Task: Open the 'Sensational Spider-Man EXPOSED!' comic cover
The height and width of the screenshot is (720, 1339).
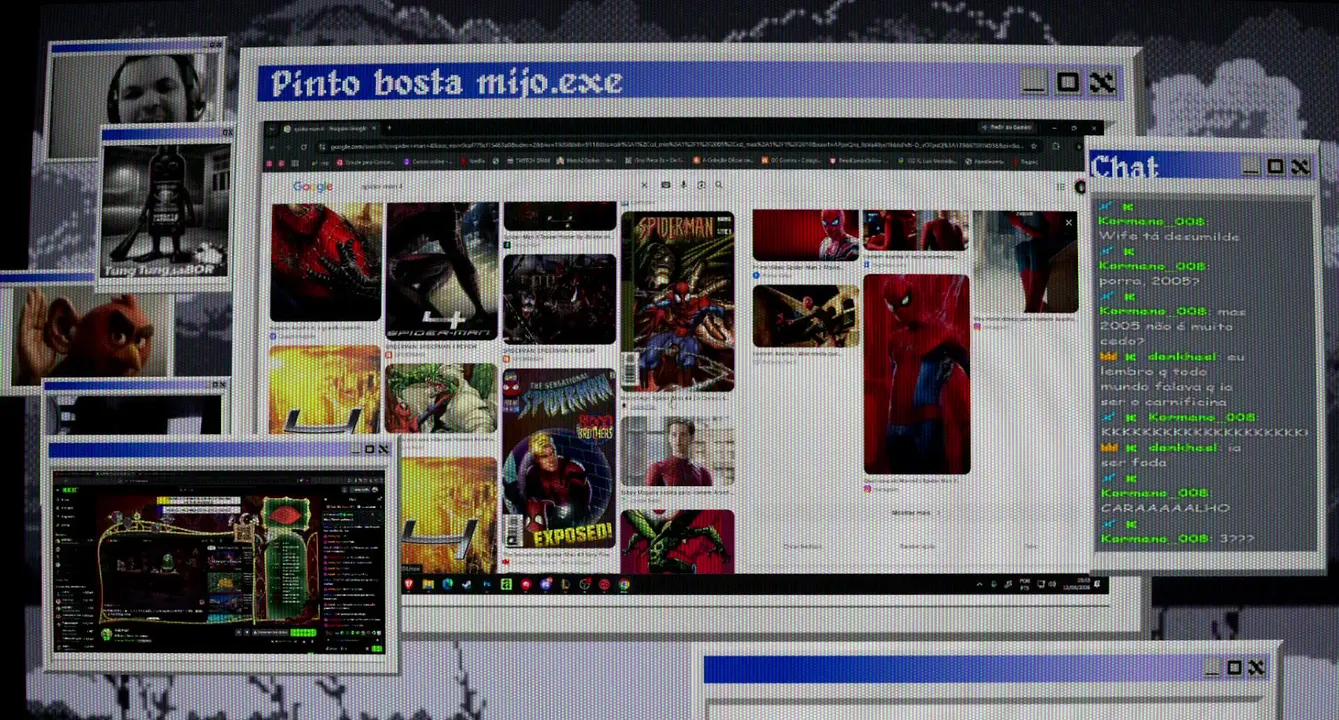Action: click(x=559, y=459)
